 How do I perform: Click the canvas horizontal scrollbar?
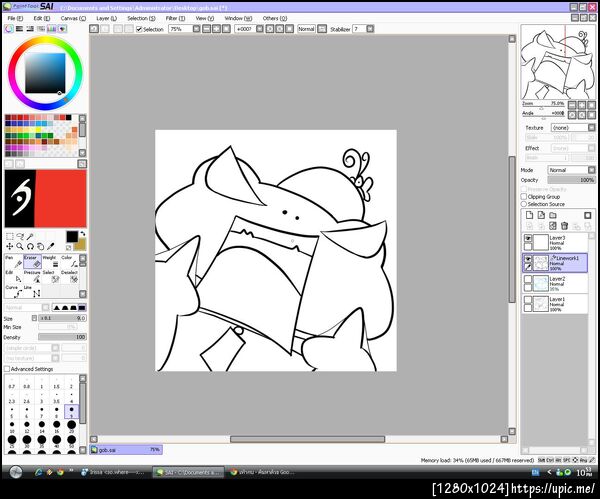307,439
